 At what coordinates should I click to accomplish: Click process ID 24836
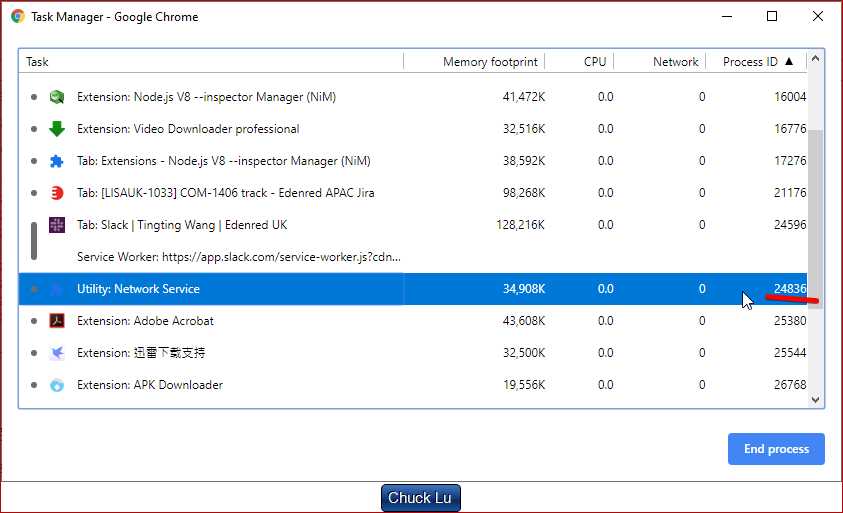(790, 289)
